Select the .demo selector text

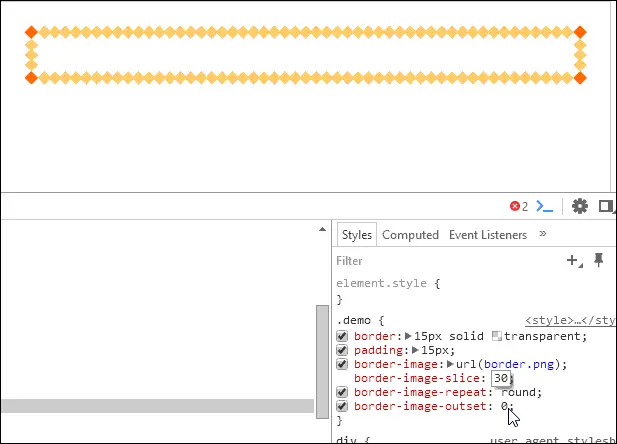(x=354, y=320)
